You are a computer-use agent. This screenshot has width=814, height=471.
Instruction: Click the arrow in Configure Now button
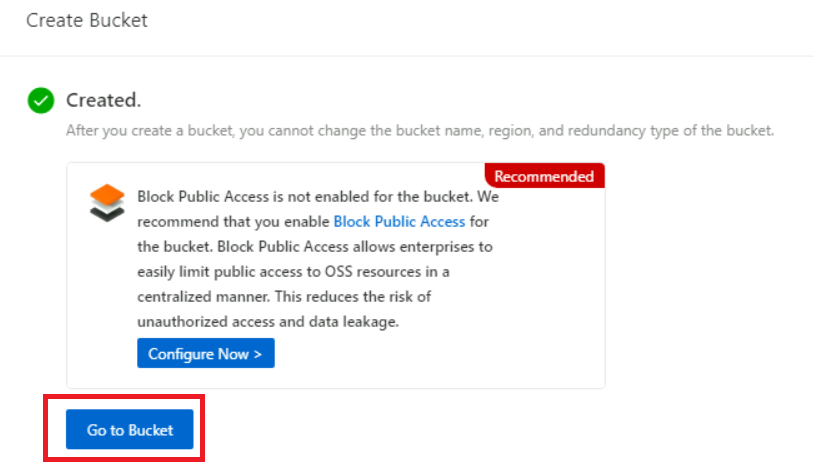pyautogui.click(x=258, y=354)
